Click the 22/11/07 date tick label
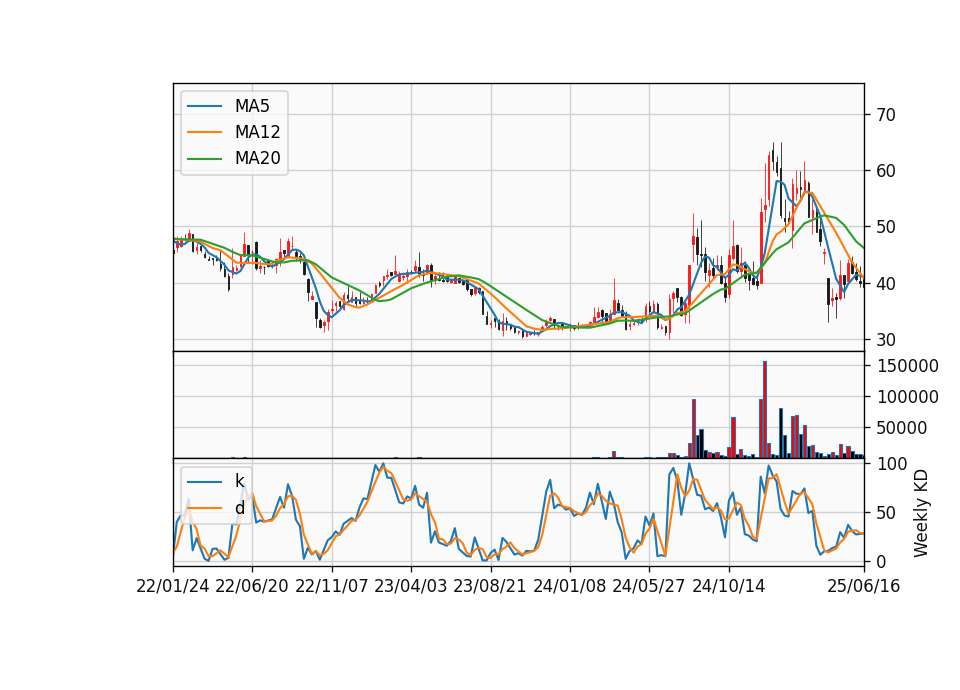 [332, 587]
